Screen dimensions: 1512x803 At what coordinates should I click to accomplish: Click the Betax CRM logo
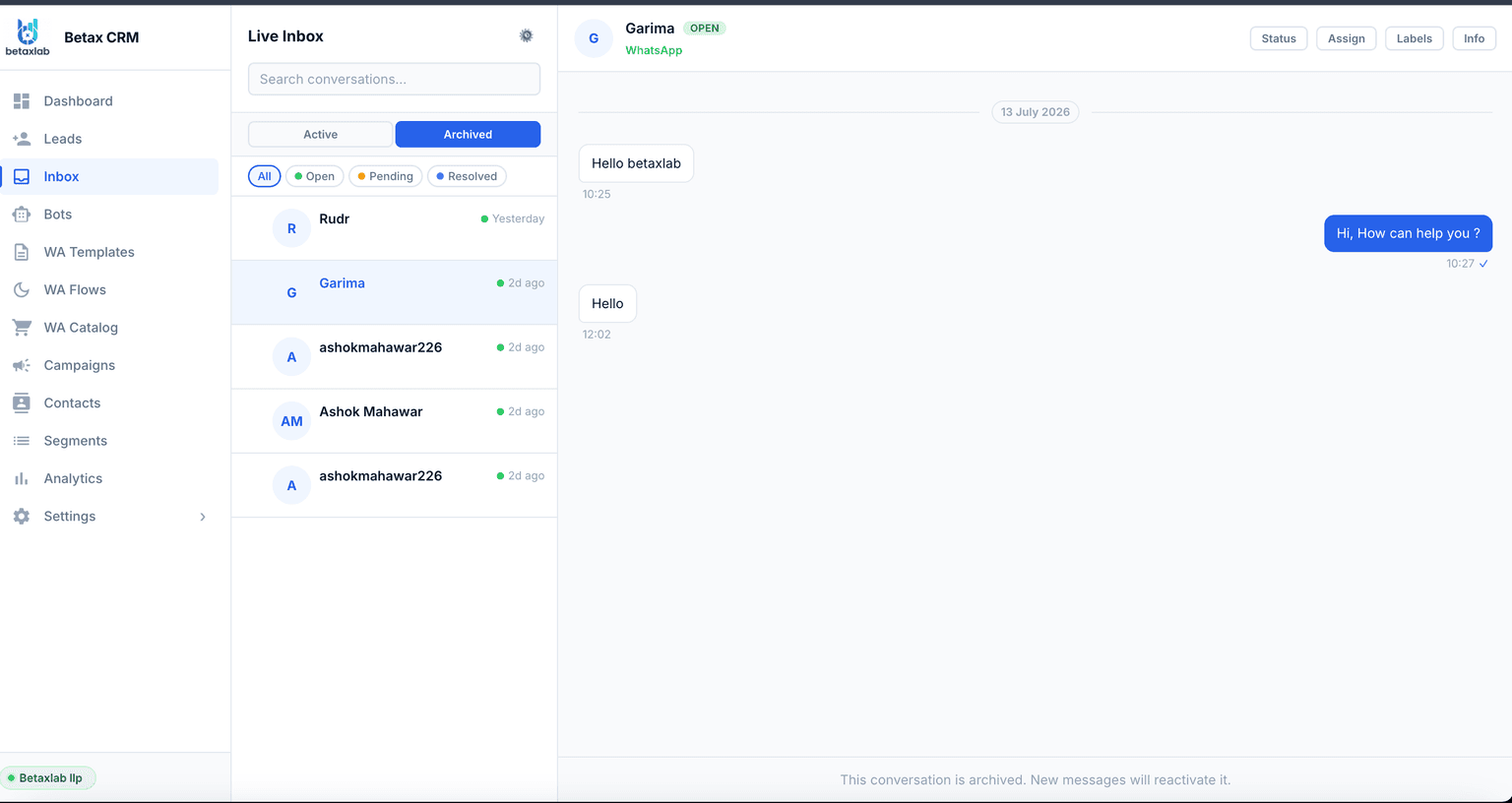28,37
